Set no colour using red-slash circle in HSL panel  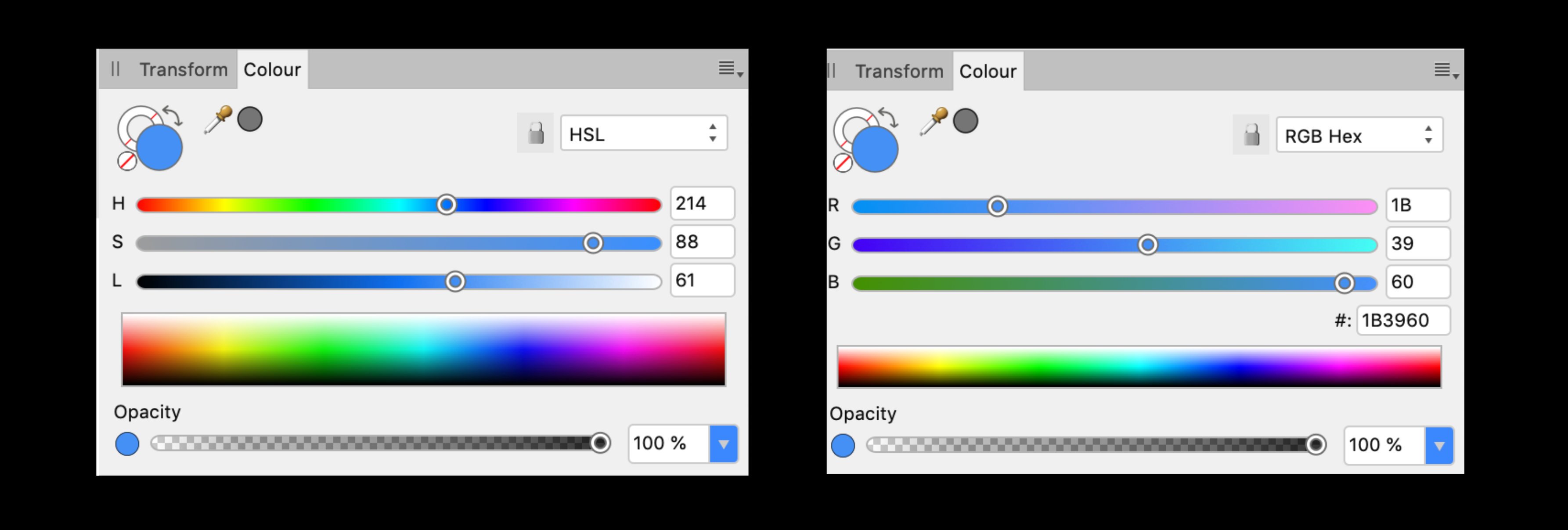coord(126,161)
